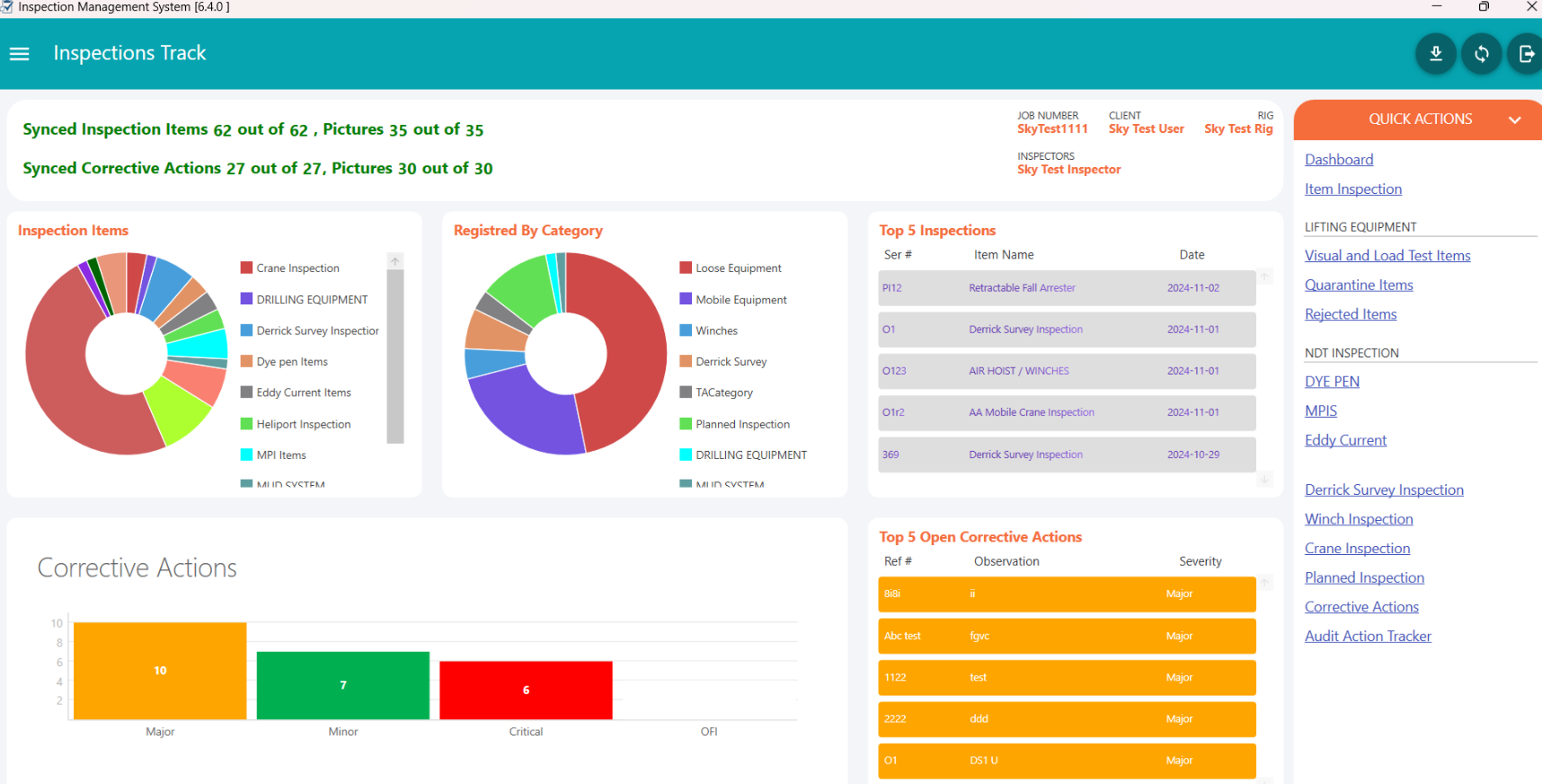
Task: Click the Sky Test Rig name
Action: pos(1238,129)
